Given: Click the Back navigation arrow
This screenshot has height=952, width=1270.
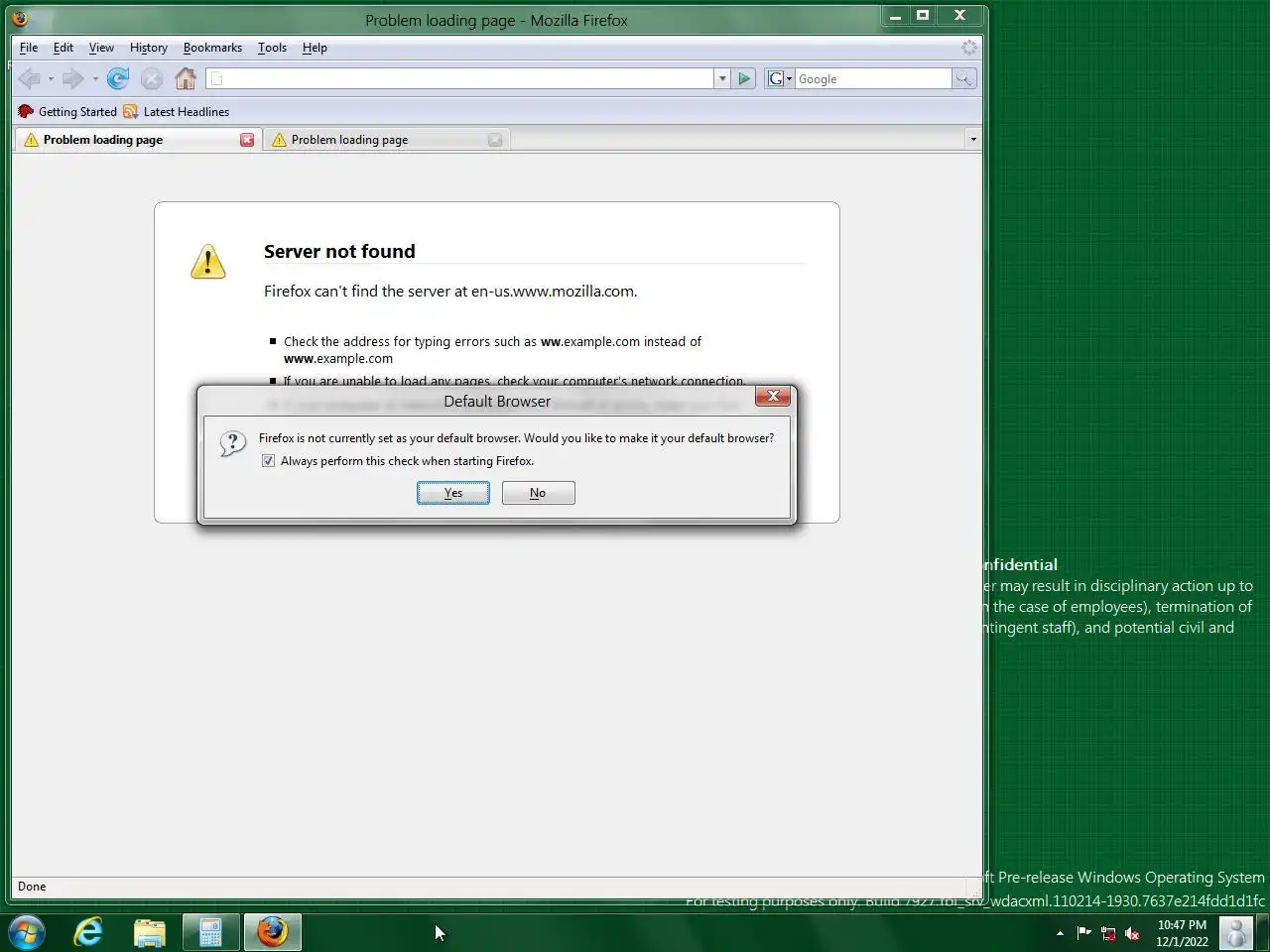Looking at the screenshot, I should click(29, 78).
